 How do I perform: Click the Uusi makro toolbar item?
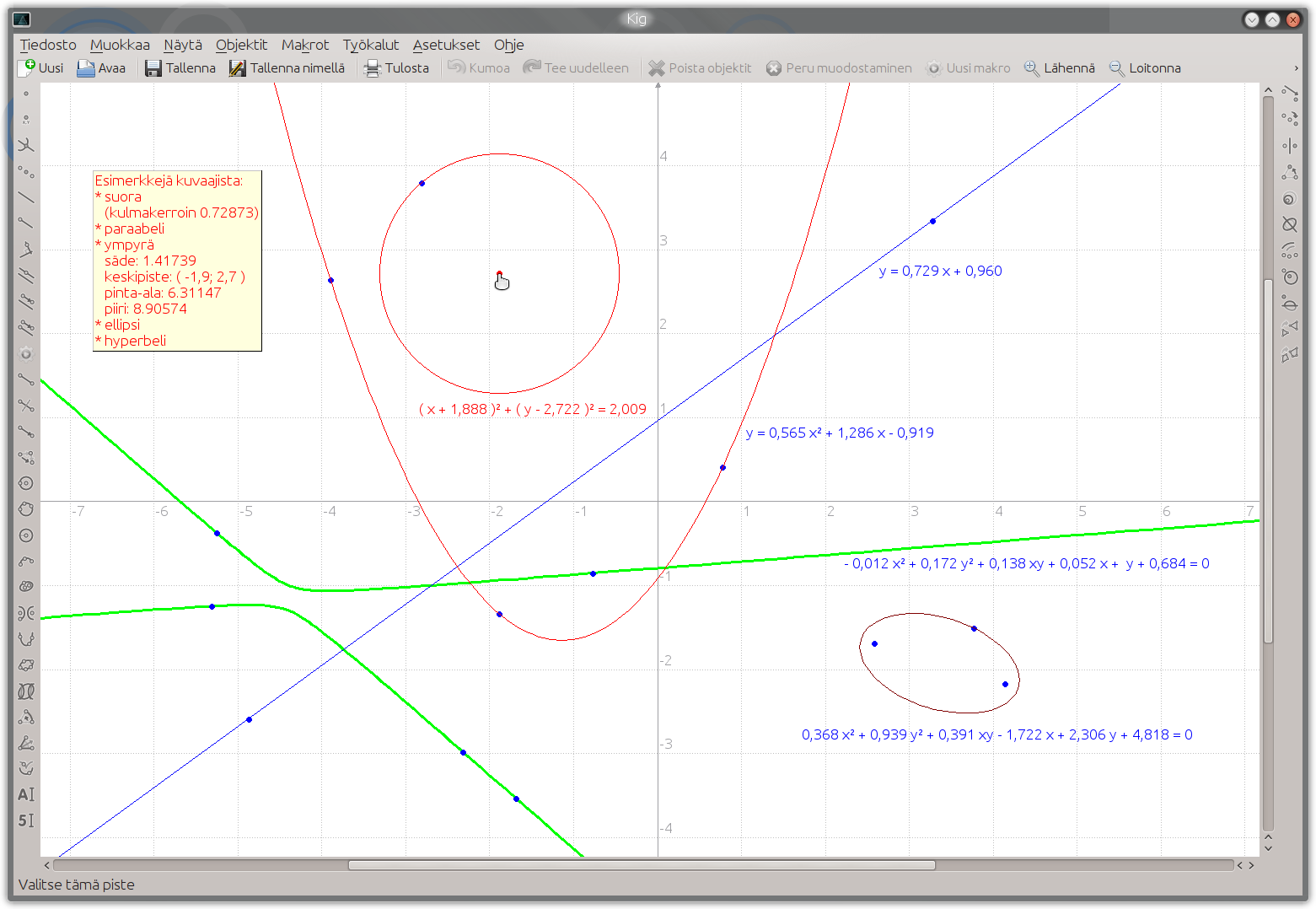pos(968,67)
